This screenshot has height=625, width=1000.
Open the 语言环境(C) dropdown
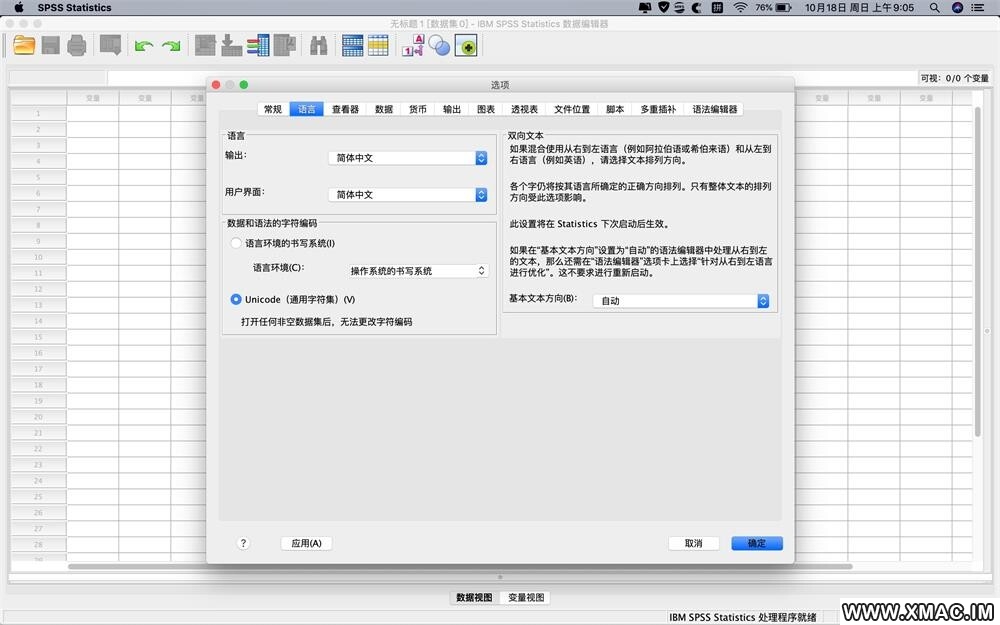coord(418,270)
